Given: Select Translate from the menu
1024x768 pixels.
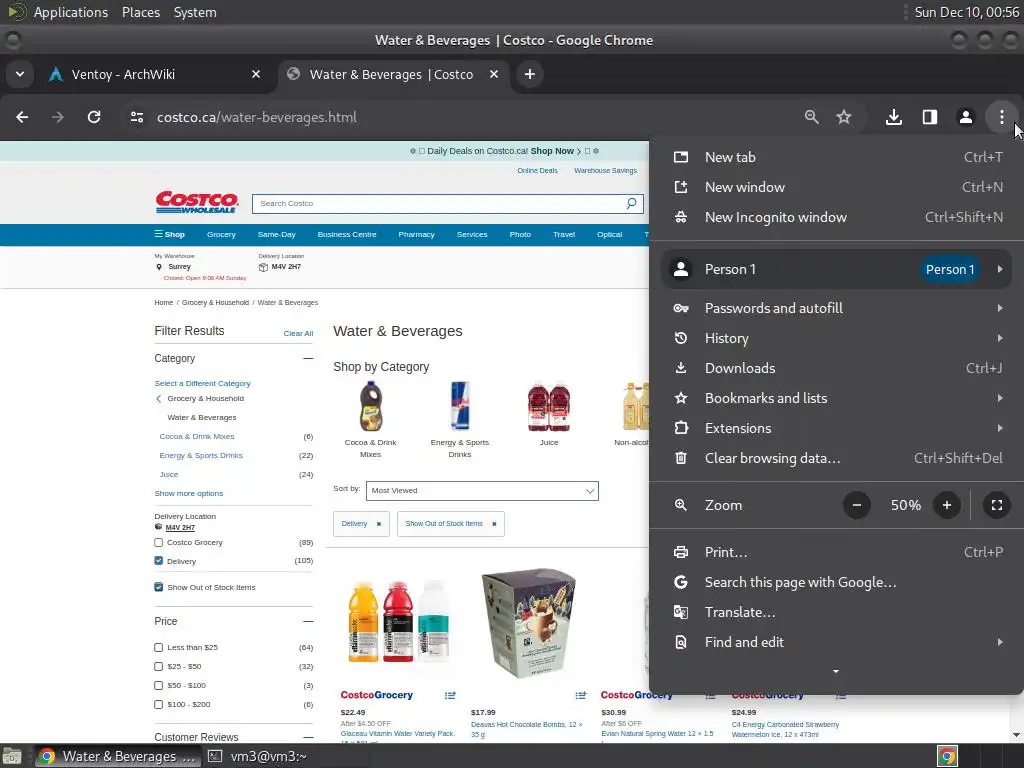Looking at the screenshot, I should pyautogui.click(x=837, y=612).
